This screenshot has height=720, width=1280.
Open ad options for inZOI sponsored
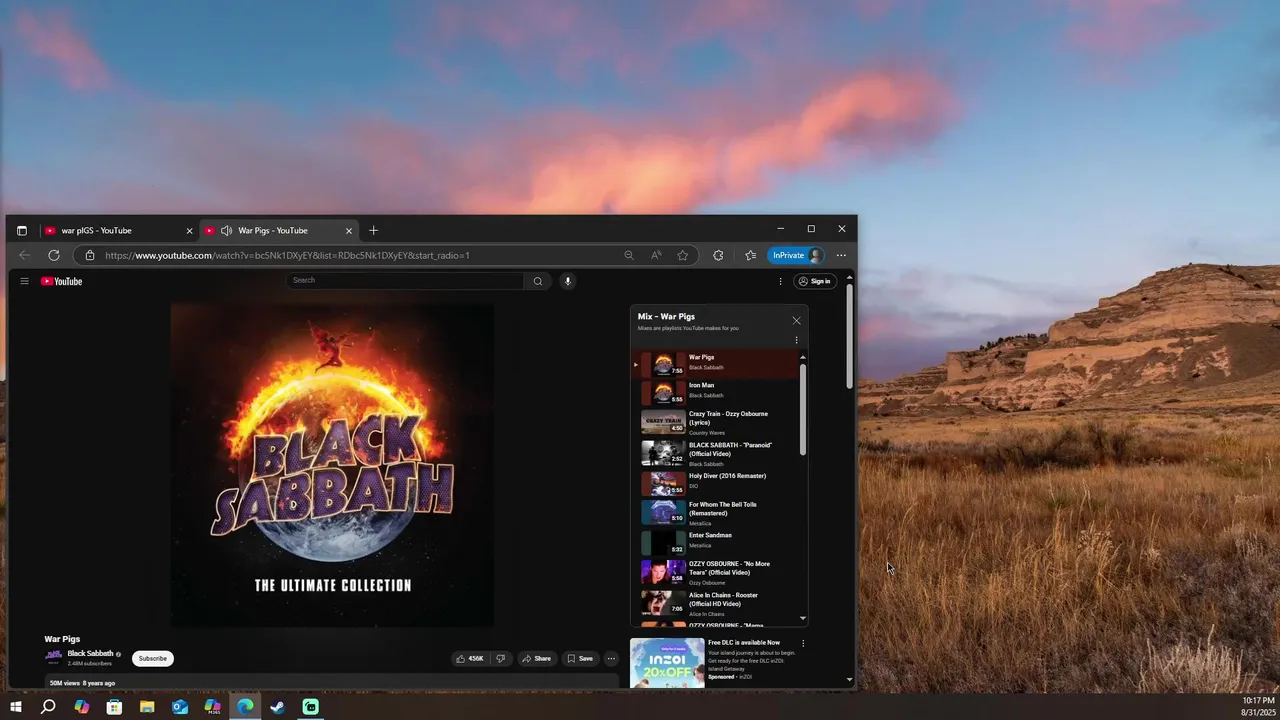[802, 643]
